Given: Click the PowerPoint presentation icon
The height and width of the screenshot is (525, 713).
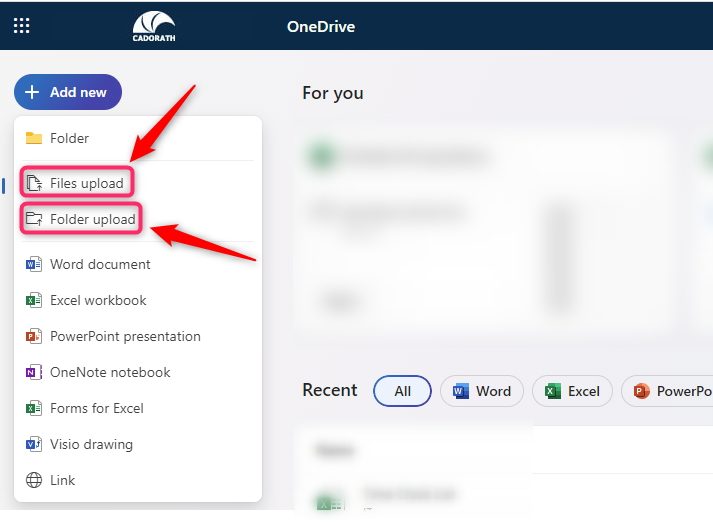Looking at the screenshot, I should [34, 336].
